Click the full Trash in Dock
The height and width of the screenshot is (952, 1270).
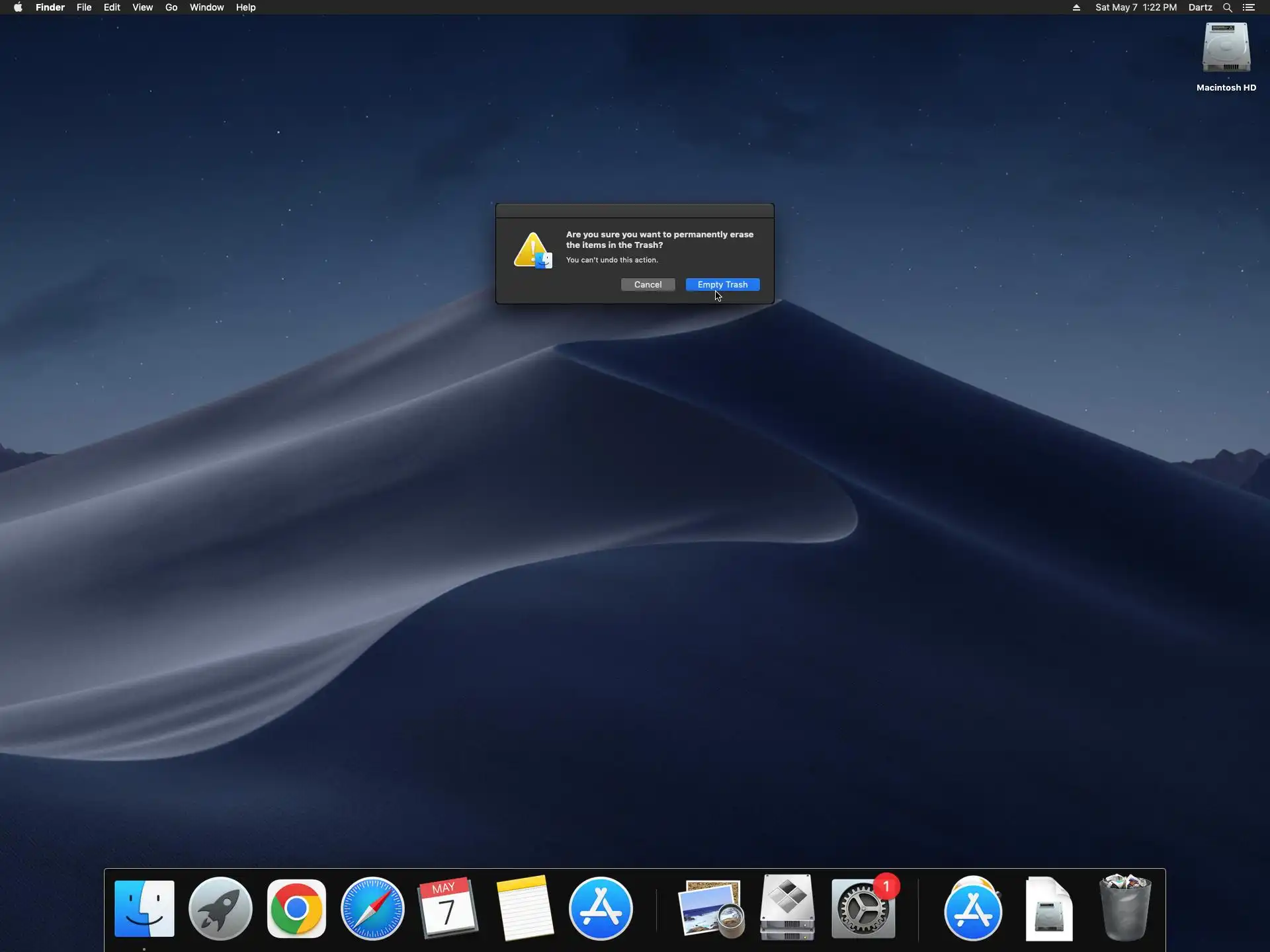coord(1124,908)
